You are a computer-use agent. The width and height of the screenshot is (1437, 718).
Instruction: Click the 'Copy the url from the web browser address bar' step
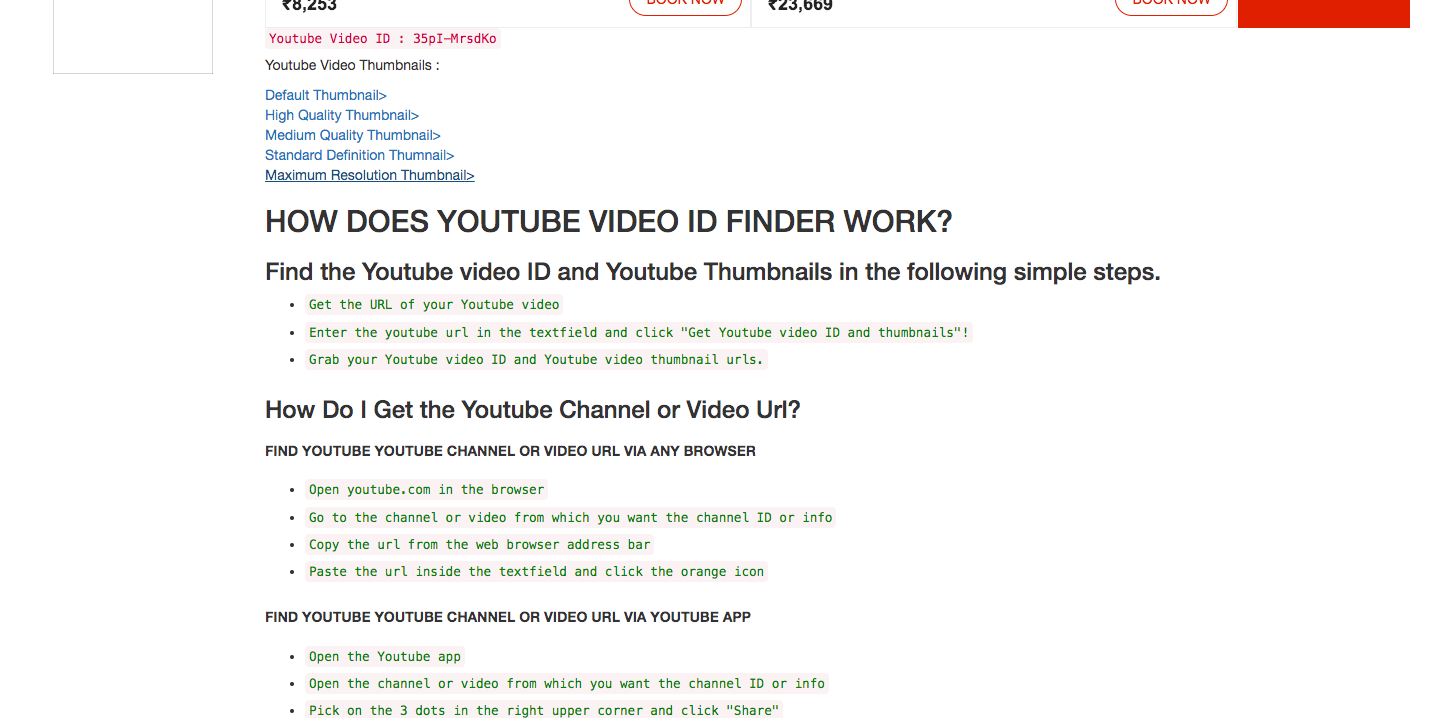(x=480, y=545)
